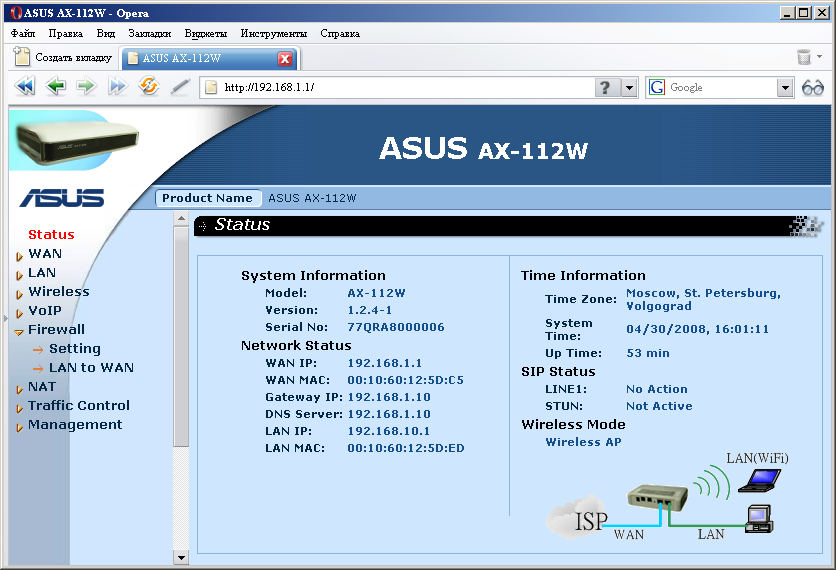Screen dimensions: 836x570
Task: Collapse the Firewall menu arrow
Action: [x=19, y=332]
